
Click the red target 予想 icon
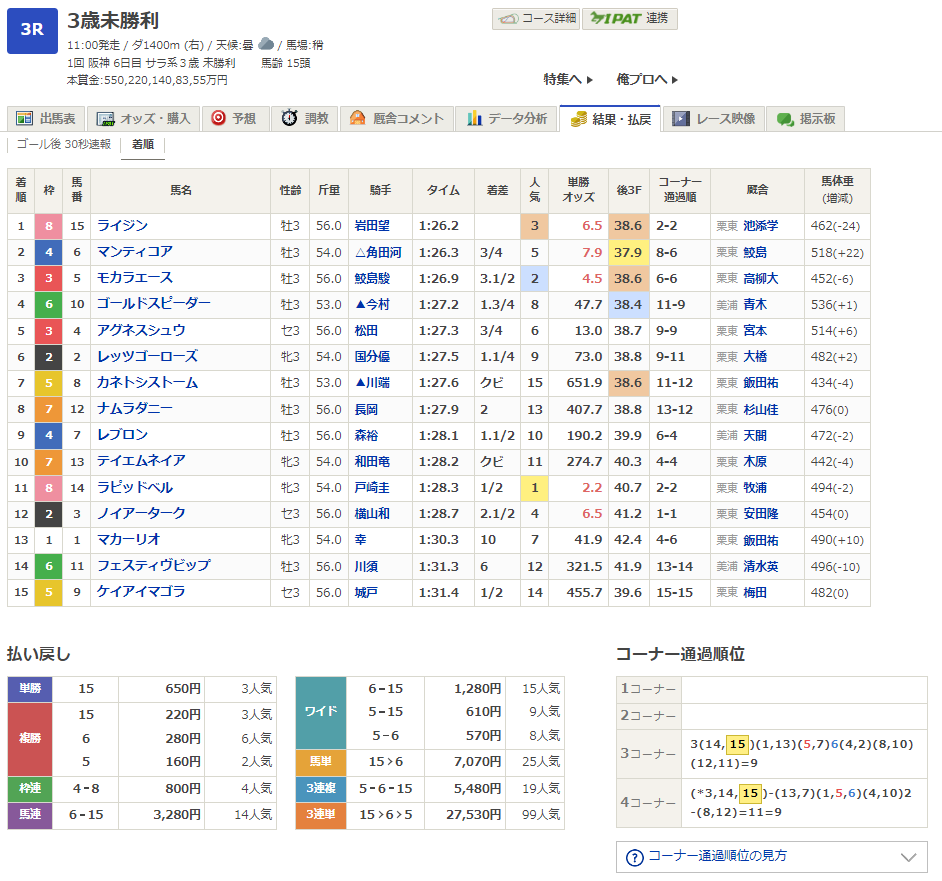pos(218,119)
